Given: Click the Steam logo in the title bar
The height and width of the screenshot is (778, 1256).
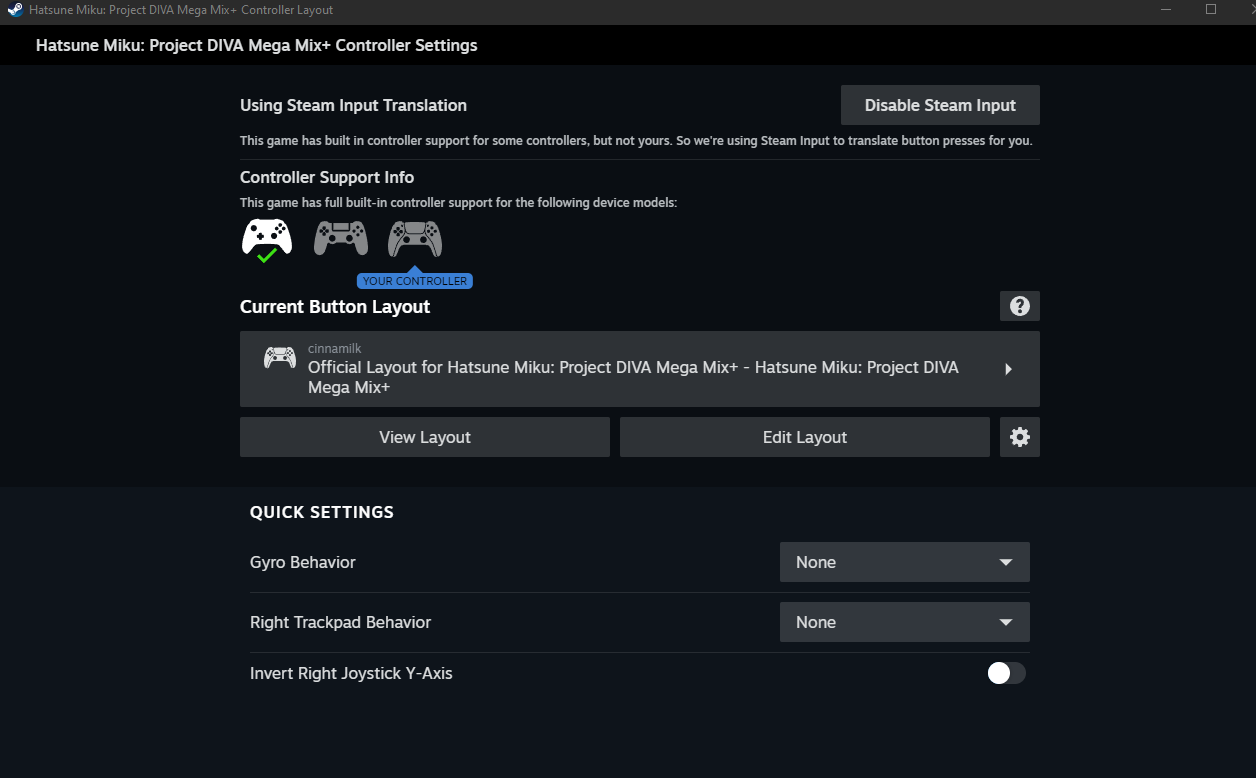Looking at the screenshot, I should 16,10.
